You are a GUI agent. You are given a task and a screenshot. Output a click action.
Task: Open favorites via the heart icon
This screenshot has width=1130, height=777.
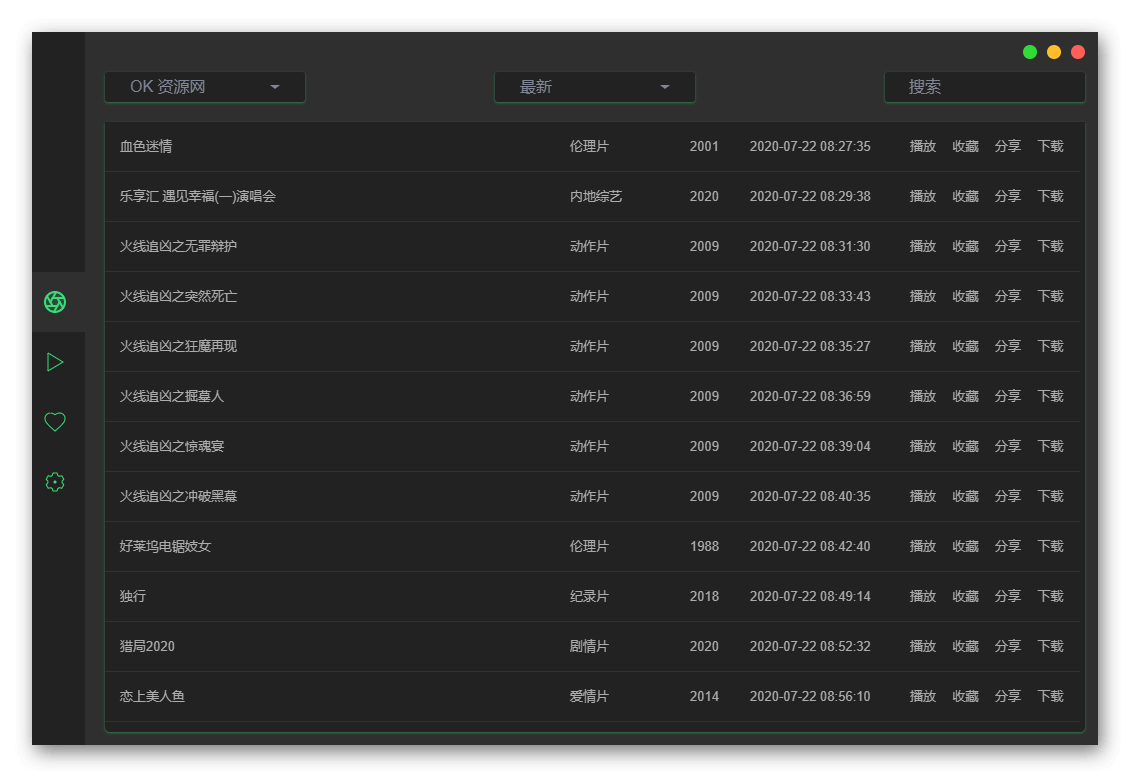pos(55,422)
